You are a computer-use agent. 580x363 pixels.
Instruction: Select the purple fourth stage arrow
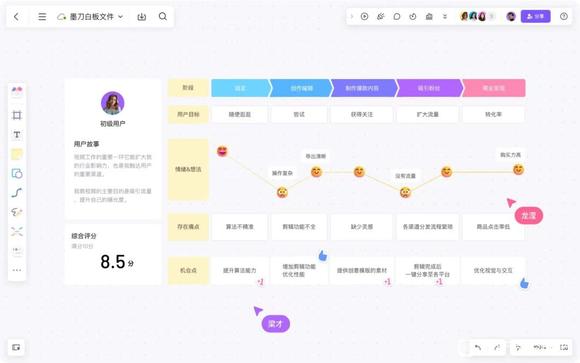tap(429, 88)
